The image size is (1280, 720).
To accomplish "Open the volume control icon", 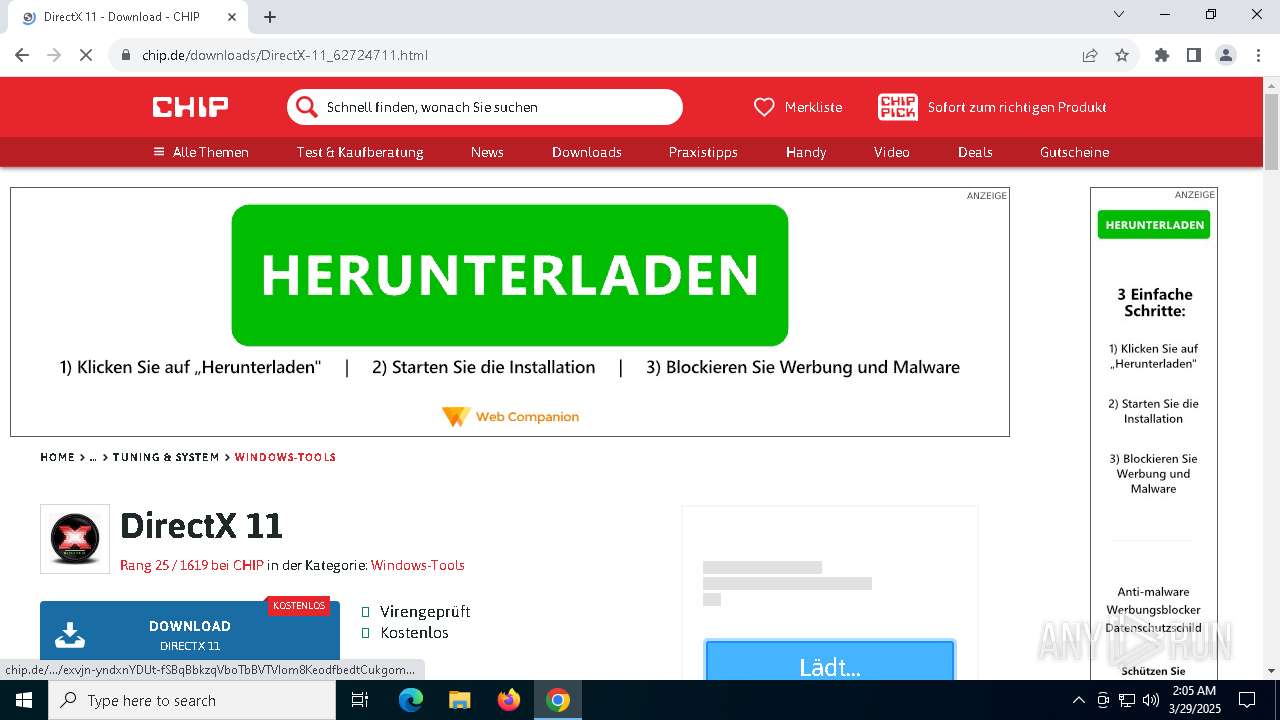I will 1151,700.
